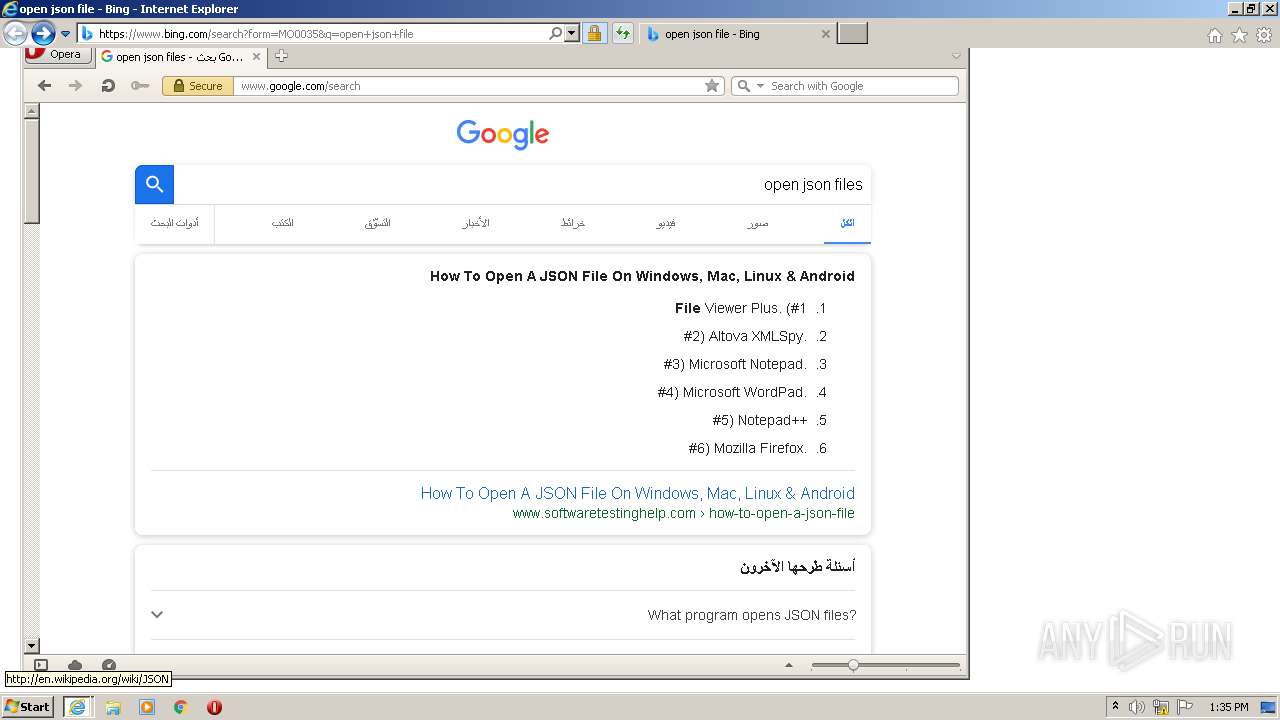The height and width of the screenshot is (720, 1280).
Task: Open the Opera view options arrow
Action: pos(789,665)
